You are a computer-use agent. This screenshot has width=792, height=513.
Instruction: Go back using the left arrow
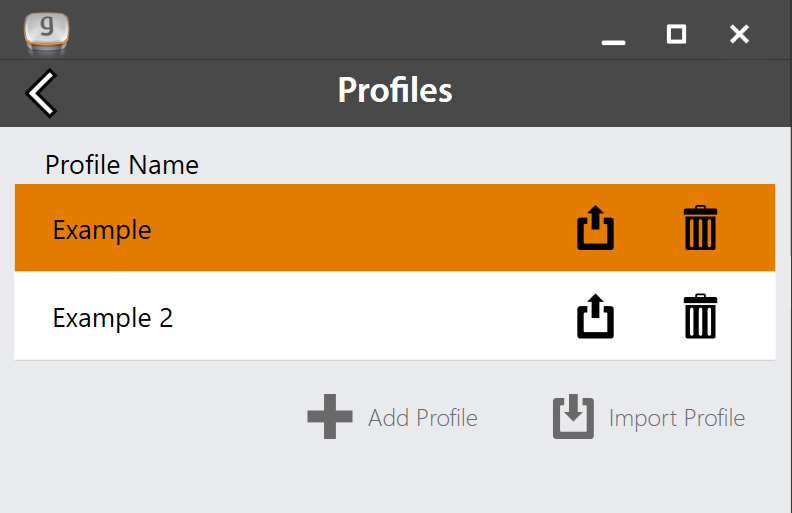tap(41, 93)
